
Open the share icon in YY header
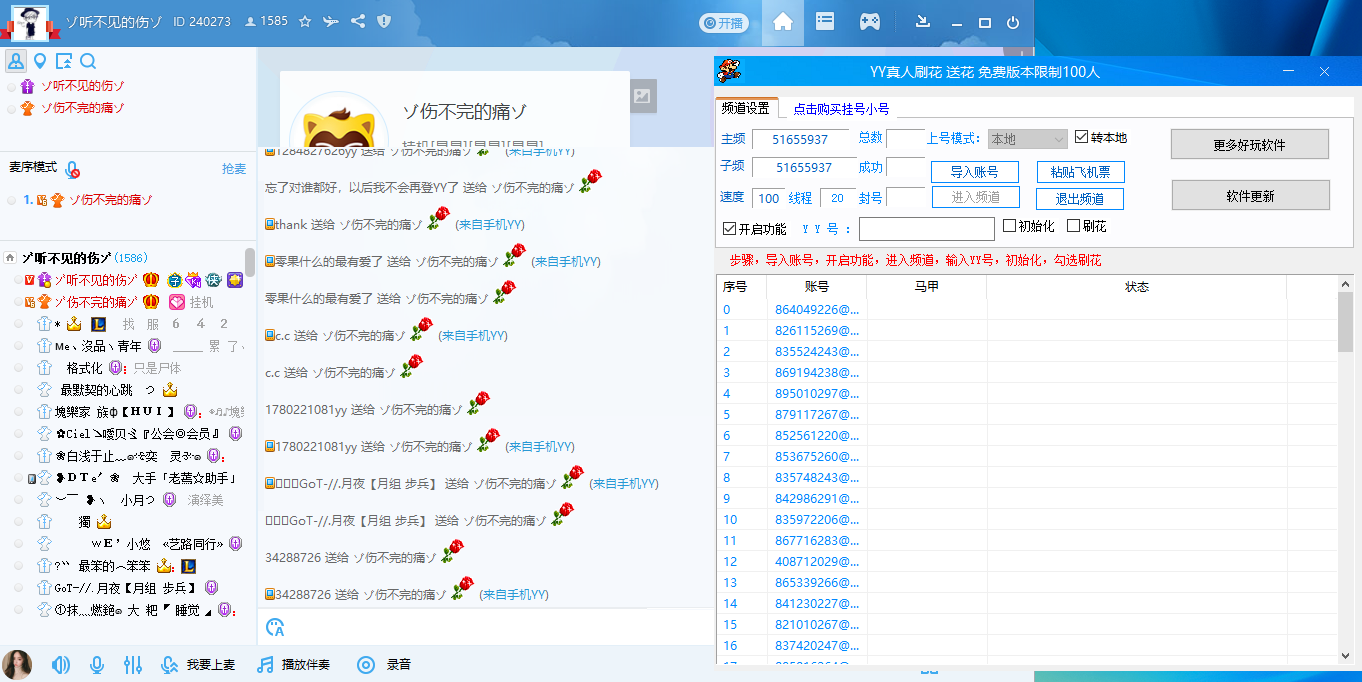tap(358, 21)
